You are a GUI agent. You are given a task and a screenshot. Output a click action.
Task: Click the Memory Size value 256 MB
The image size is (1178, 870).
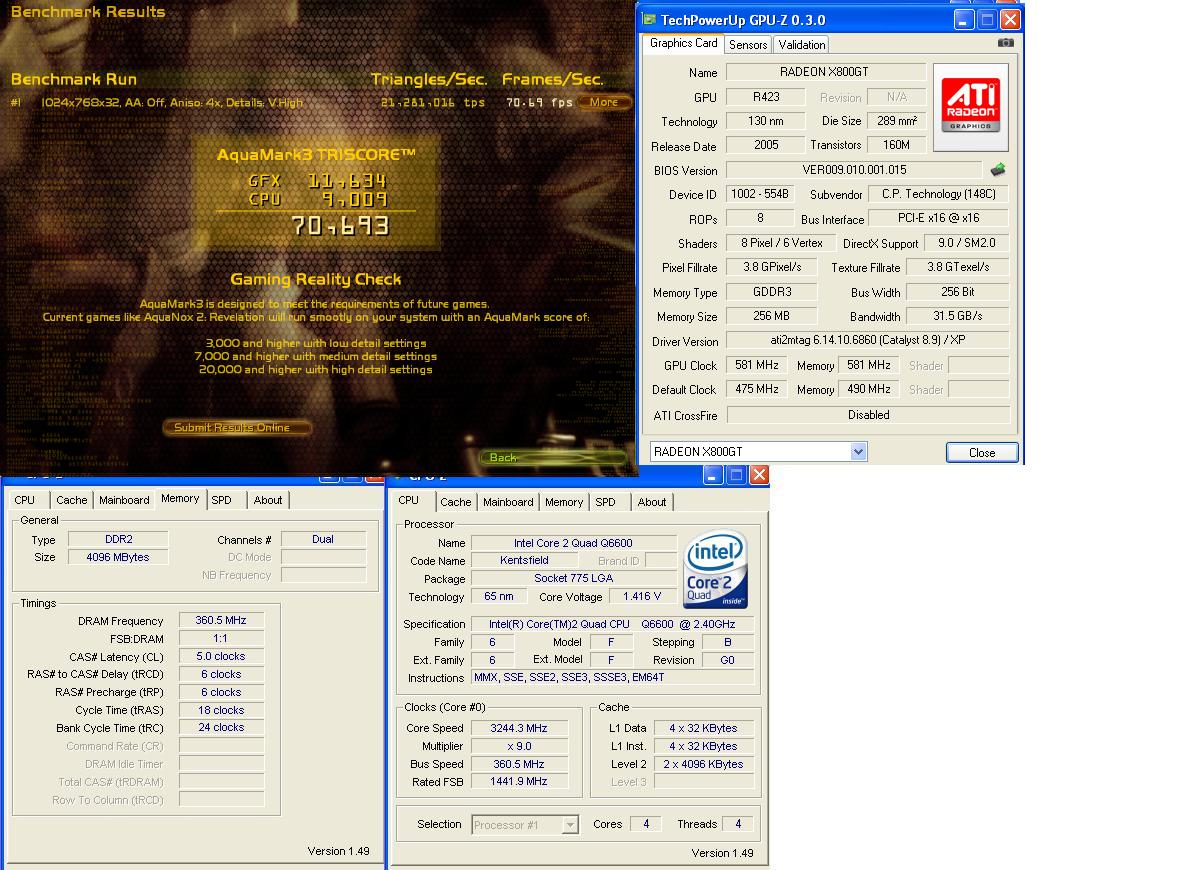(772, 316)
